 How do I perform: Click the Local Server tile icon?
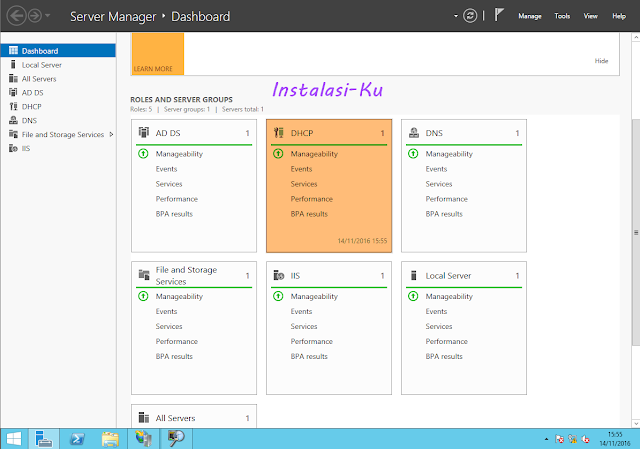413,275
